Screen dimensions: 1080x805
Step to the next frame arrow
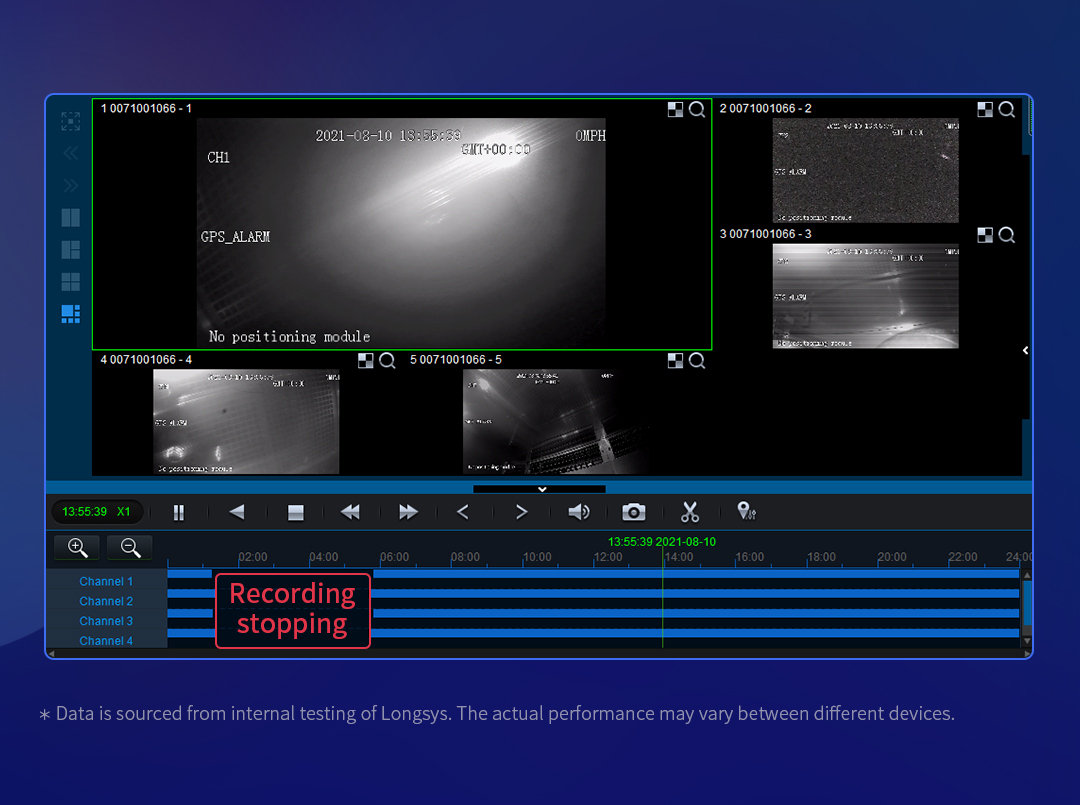click(521, 512)
